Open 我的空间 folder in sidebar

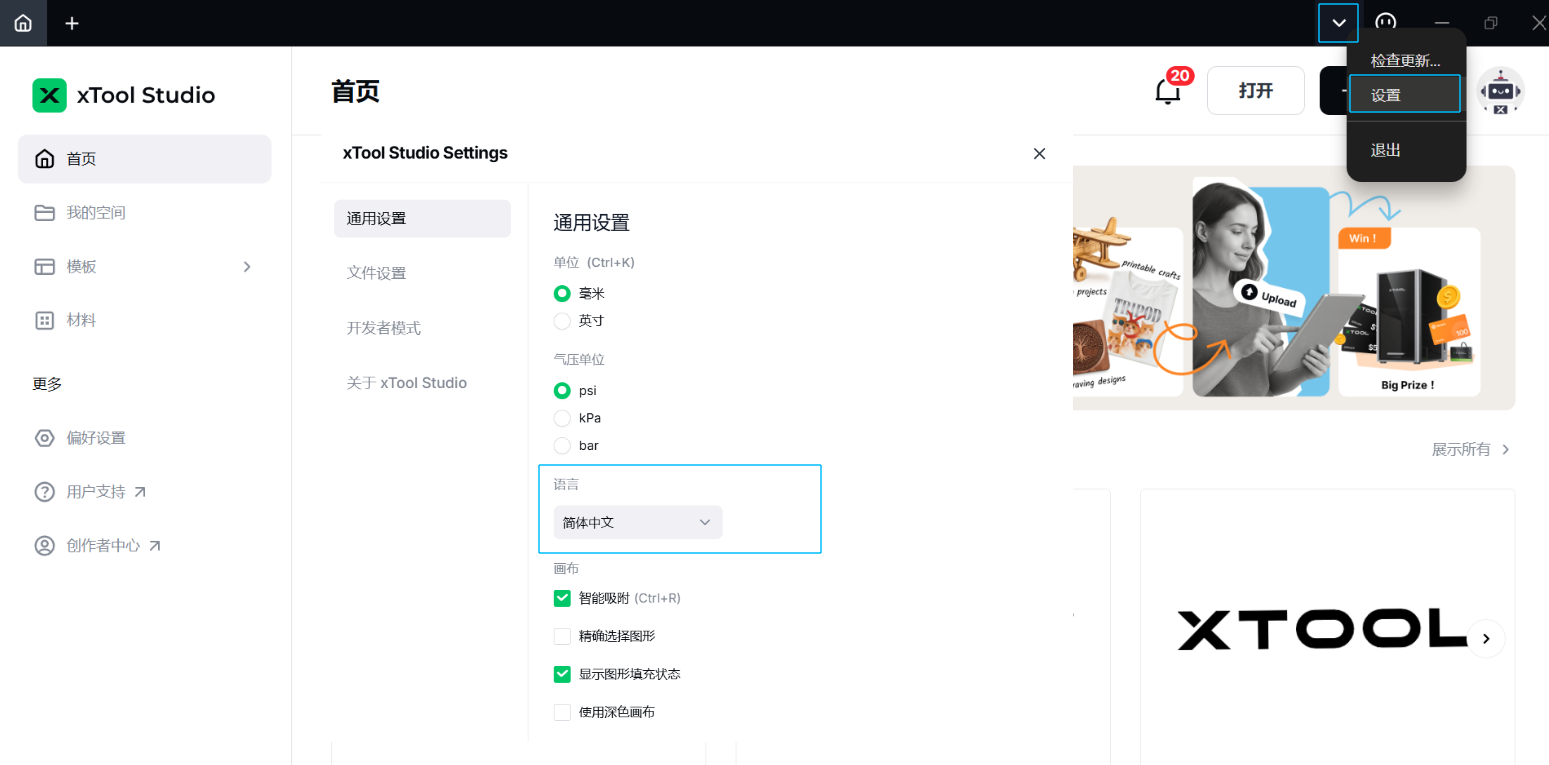click(x=95, y=213)
